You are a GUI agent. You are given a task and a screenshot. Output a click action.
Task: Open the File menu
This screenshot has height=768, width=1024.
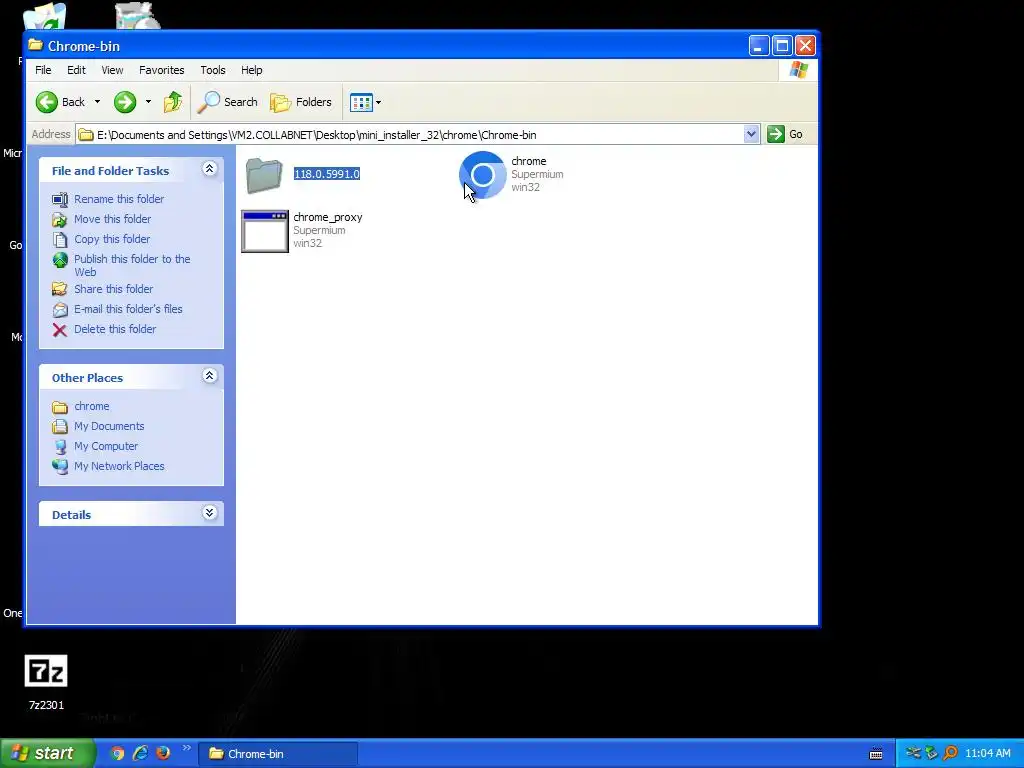click(x=43, y=70)
